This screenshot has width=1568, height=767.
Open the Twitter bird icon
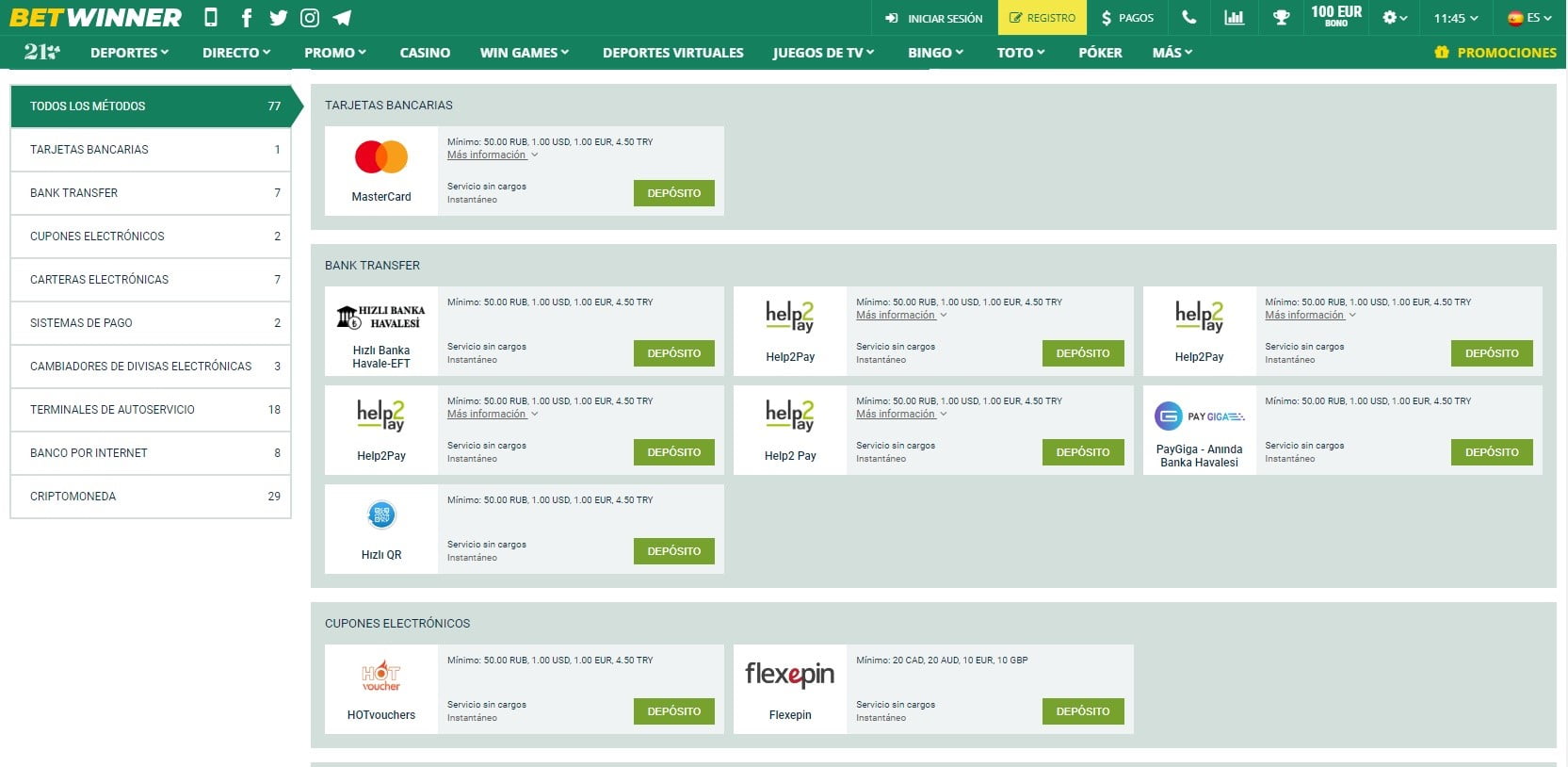278,18
